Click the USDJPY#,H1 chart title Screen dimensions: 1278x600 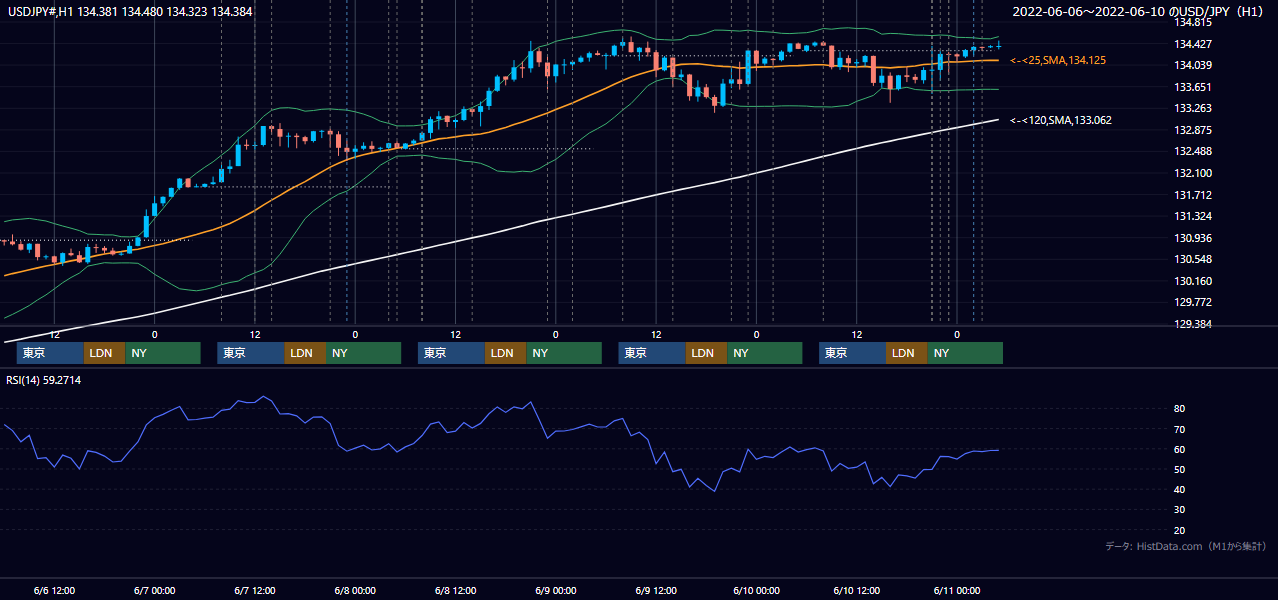pyautogui.click(x=130, y=11)
